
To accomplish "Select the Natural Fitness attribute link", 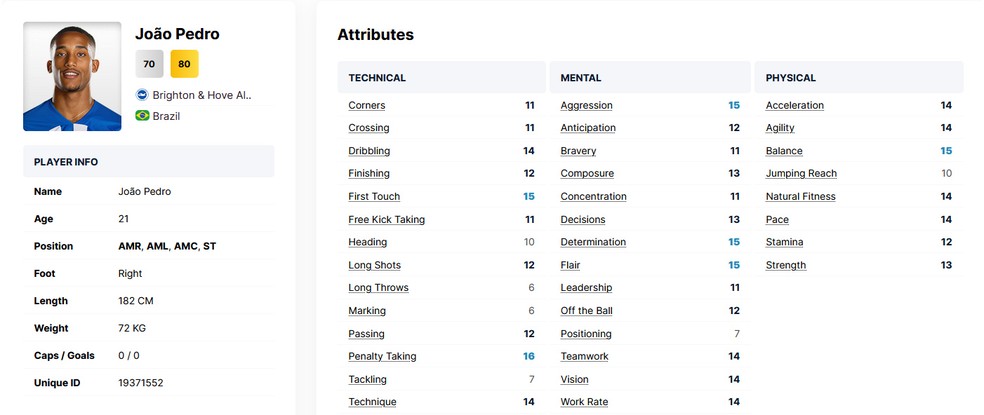I will [x=800, y=197].
